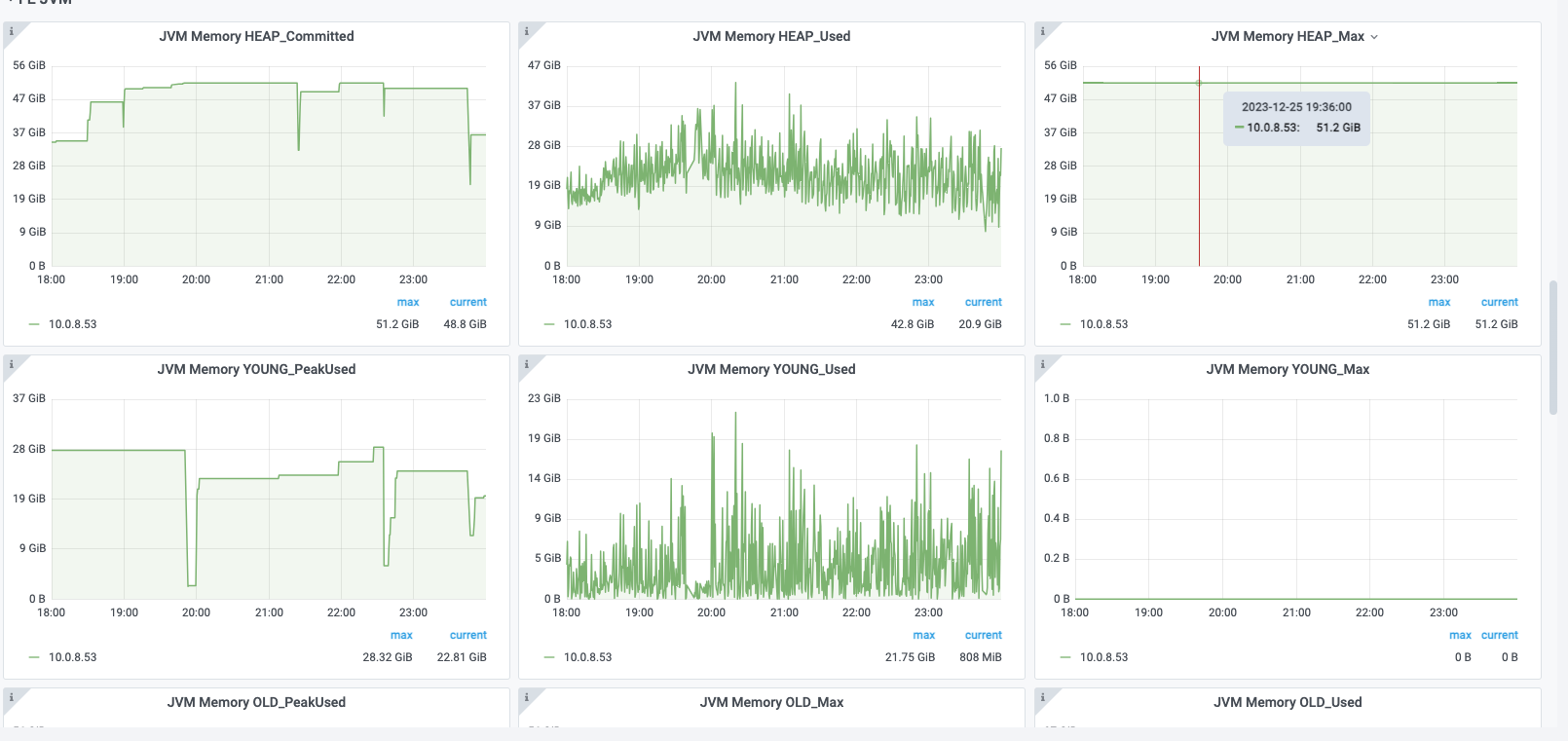The width and height of the screenshot is (1568, 741).
Task: Open JVM Memory OLD_PeakUsed panel title menu
Action: 256,702
